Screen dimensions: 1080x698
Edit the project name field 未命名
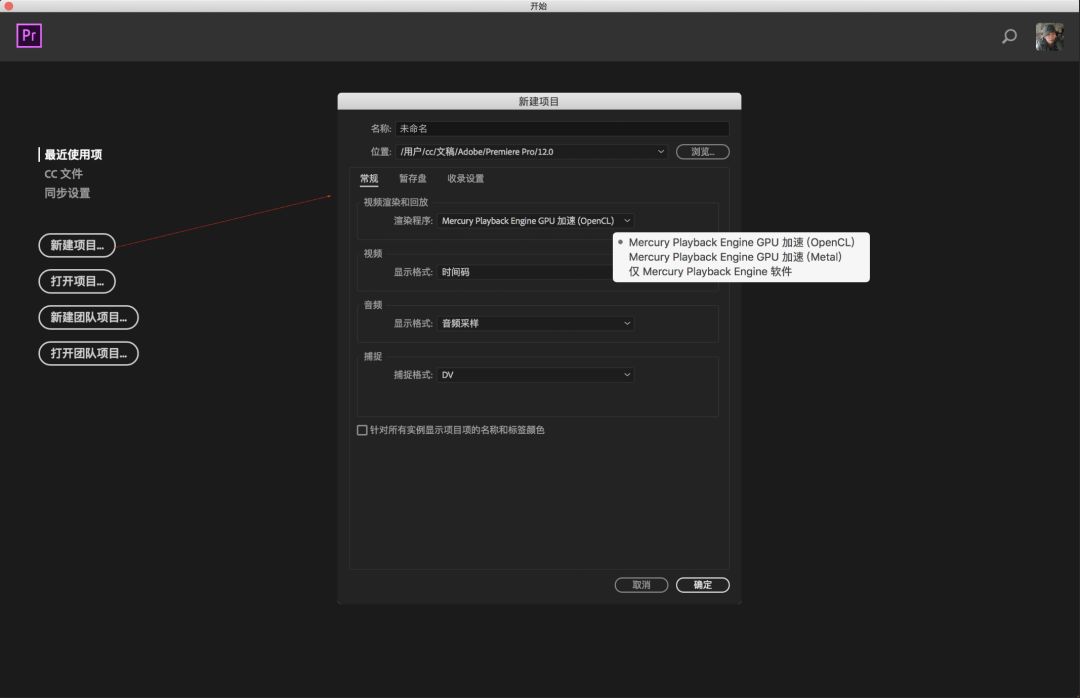[562, 128]
